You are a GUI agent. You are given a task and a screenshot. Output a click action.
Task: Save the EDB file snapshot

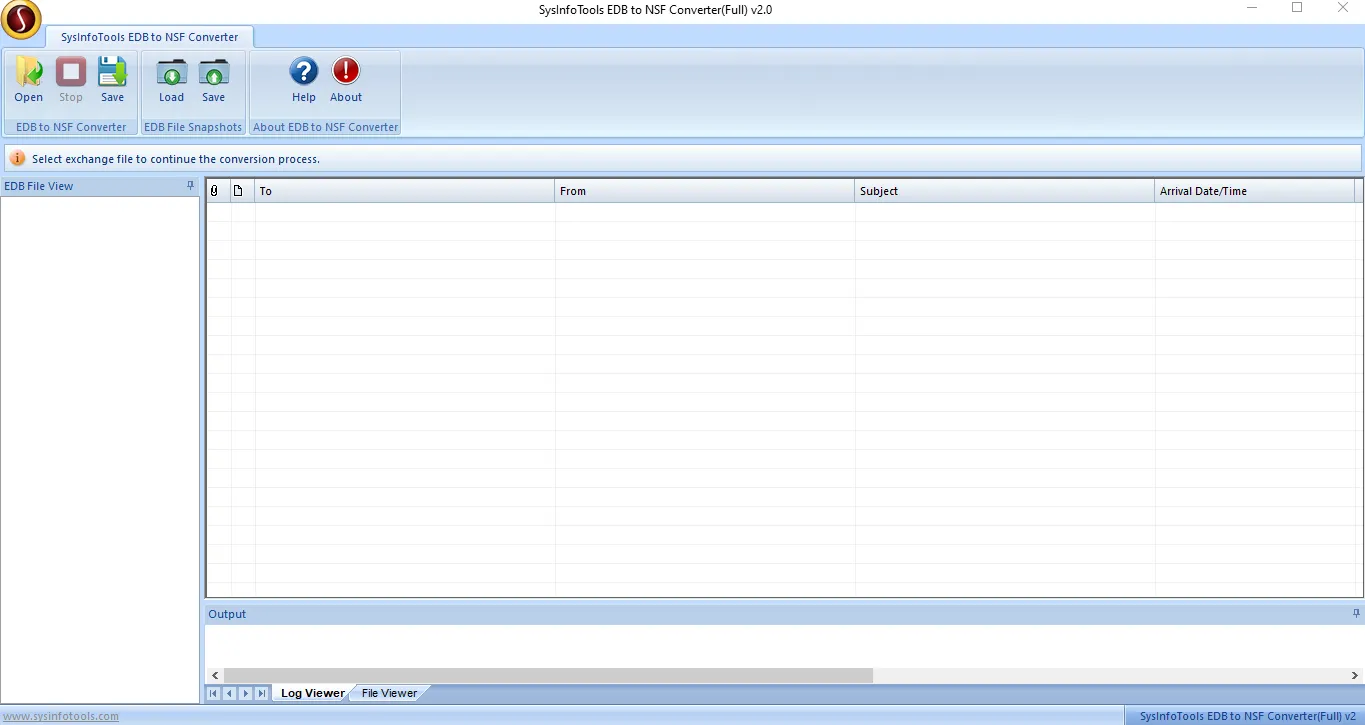pos(214,74)
